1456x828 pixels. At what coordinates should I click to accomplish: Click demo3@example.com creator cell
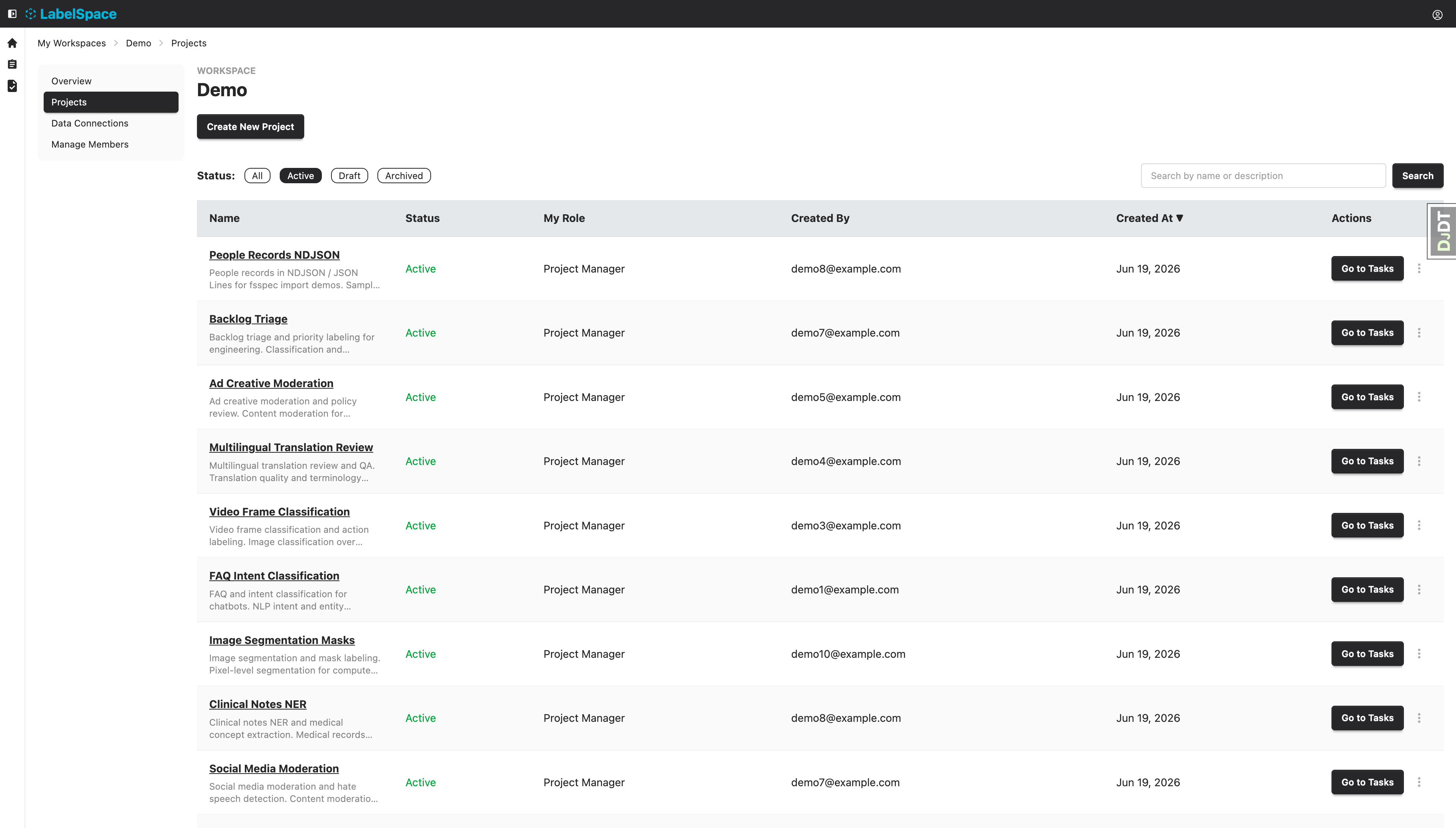846,526
